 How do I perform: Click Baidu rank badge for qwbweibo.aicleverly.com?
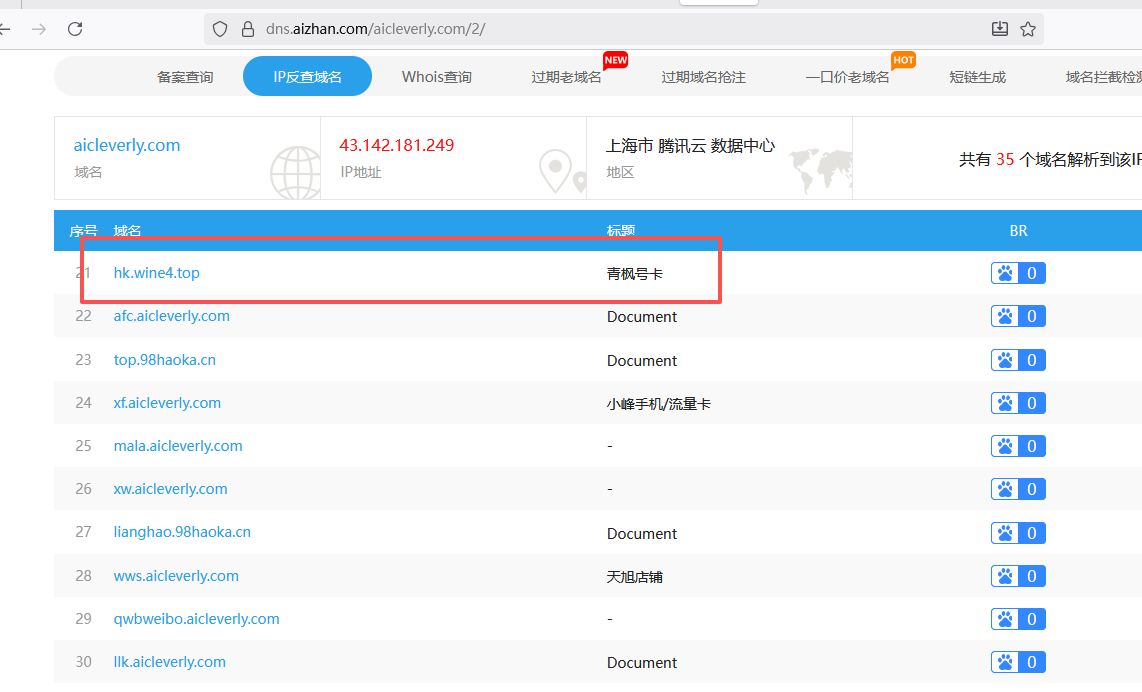1018,619
